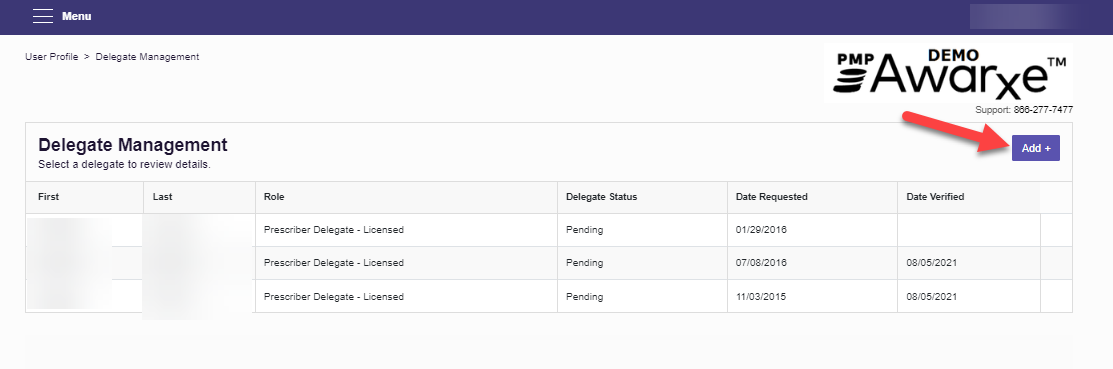Click the Menu label in top bar
This screenshot has width=1113, height=369.
(x=76, y=16)
